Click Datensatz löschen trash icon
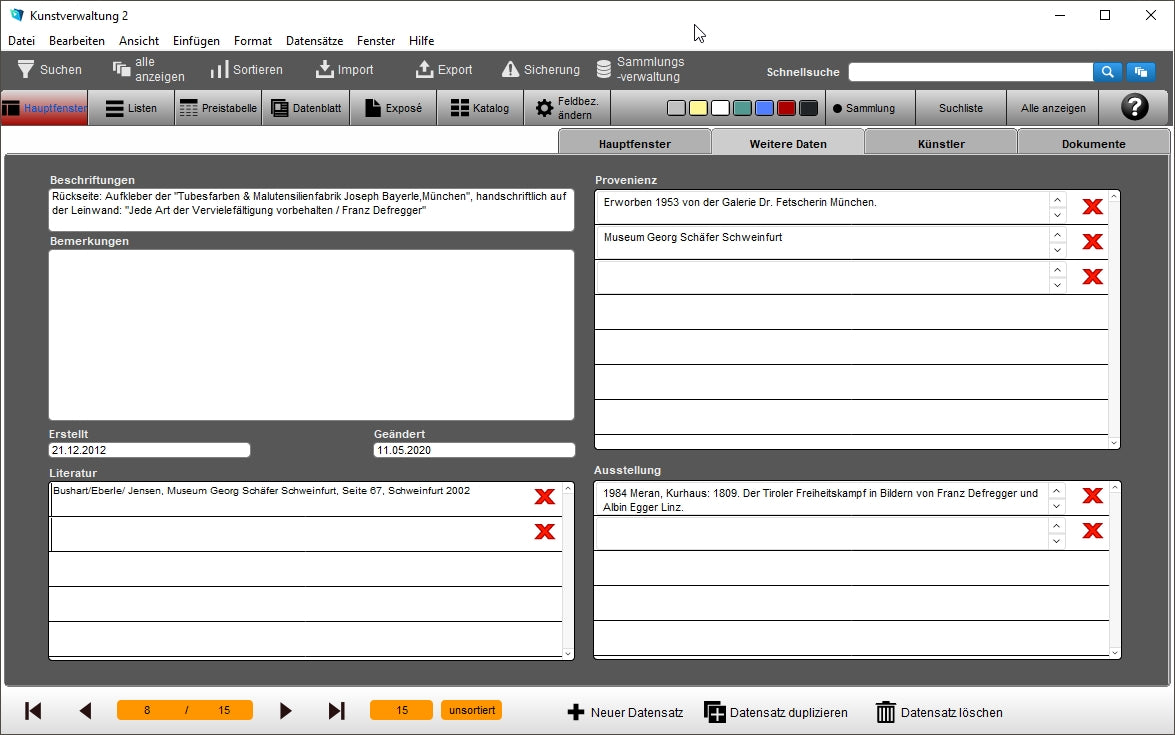Image resolution: width=1175 pixels, height=735 pixels. 886,712
